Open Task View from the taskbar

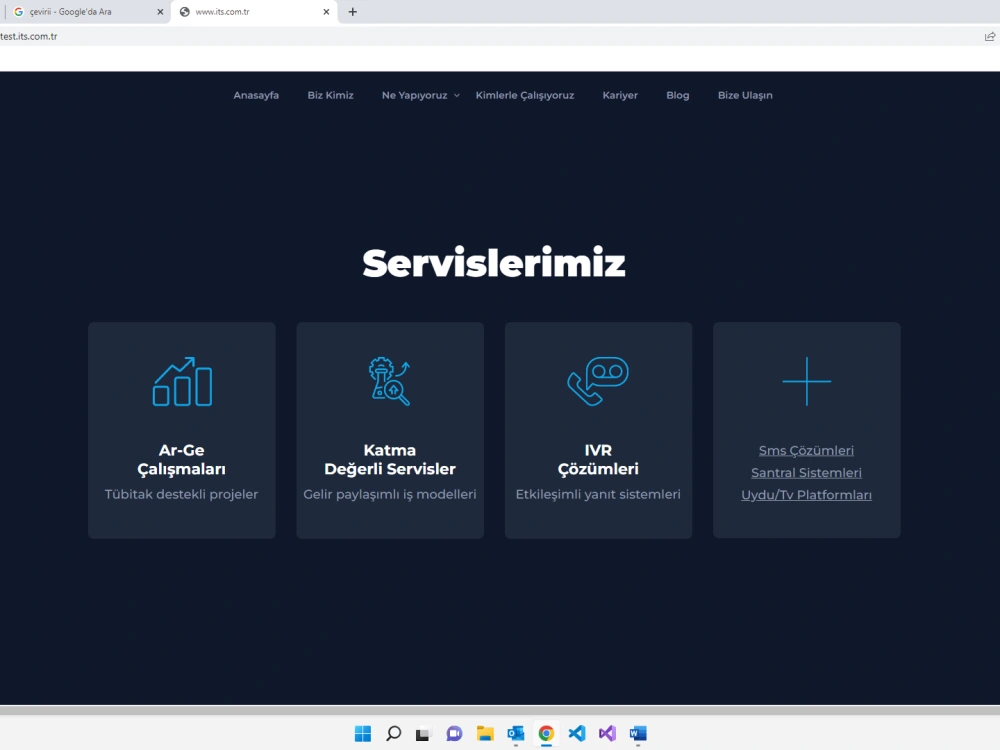pyautogui.click(x=423, y=734)
